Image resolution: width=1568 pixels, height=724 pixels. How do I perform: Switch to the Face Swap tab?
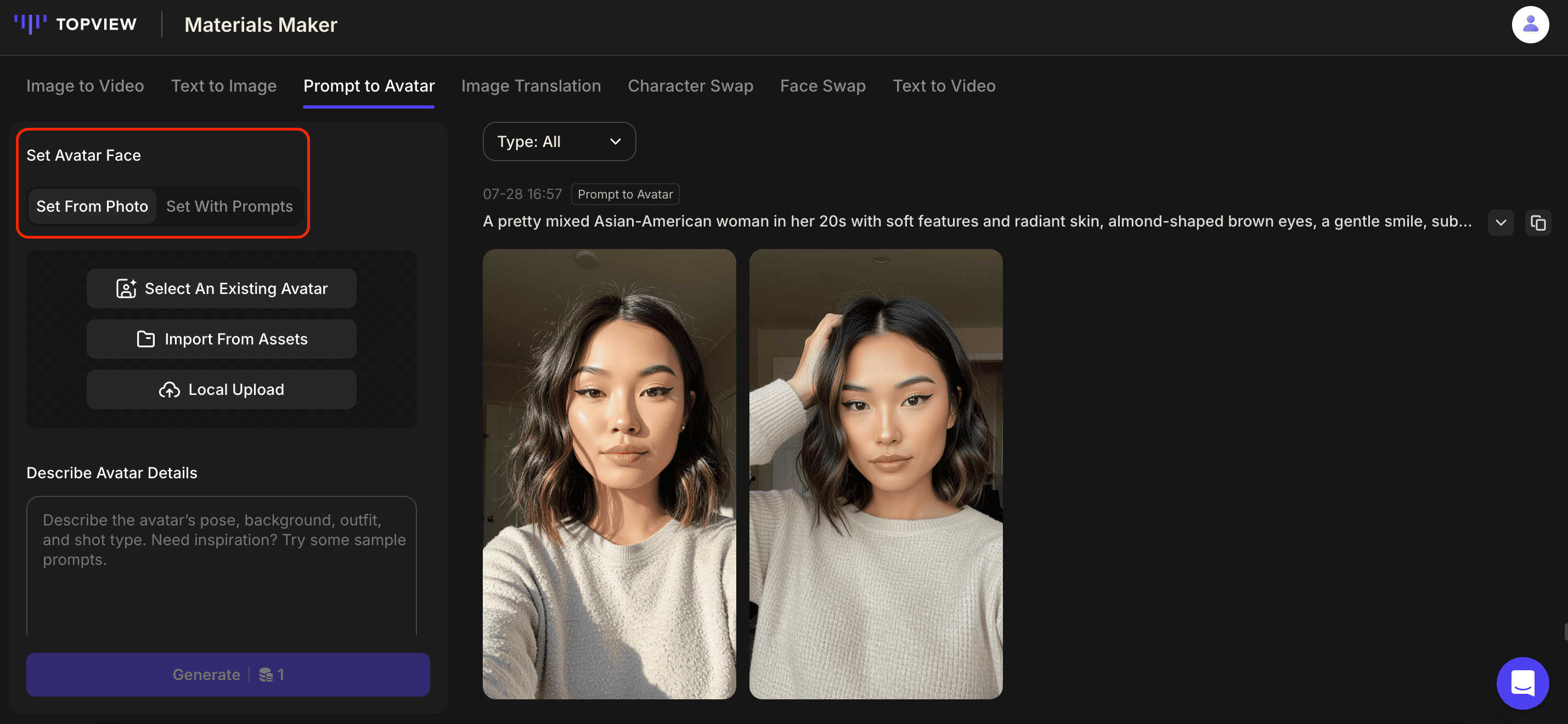point(823,86)
